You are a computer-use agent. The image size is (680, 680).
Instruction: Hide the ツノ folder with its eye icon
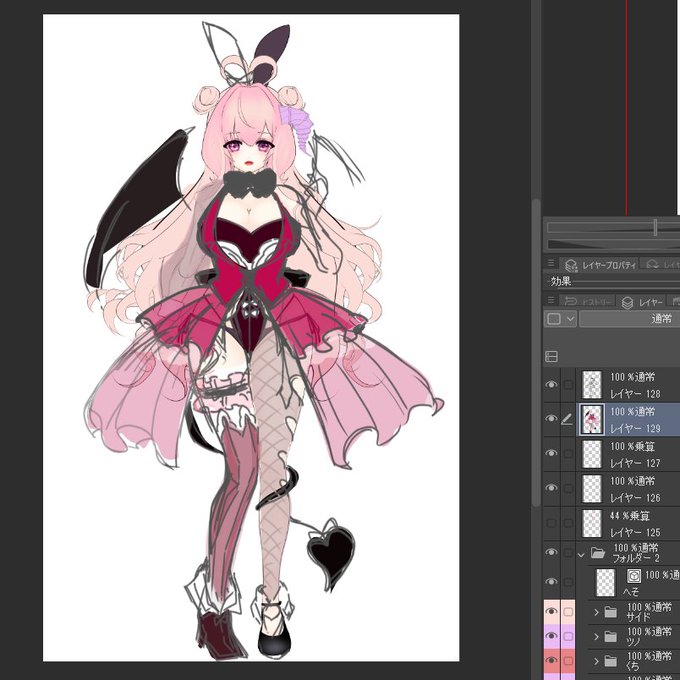pos(552,636)
